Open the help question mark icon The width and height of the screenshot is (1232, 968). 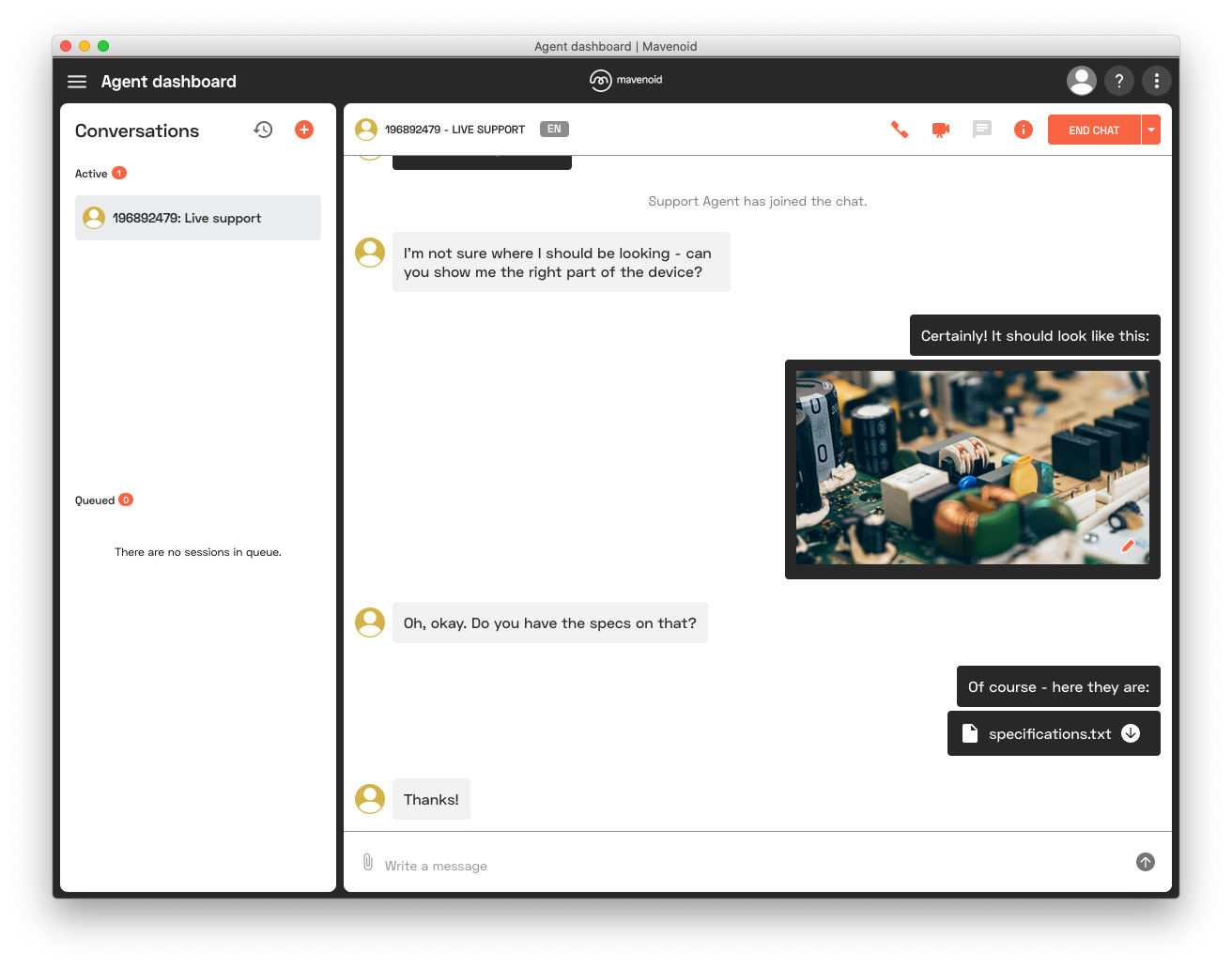tap(1119, 81)
